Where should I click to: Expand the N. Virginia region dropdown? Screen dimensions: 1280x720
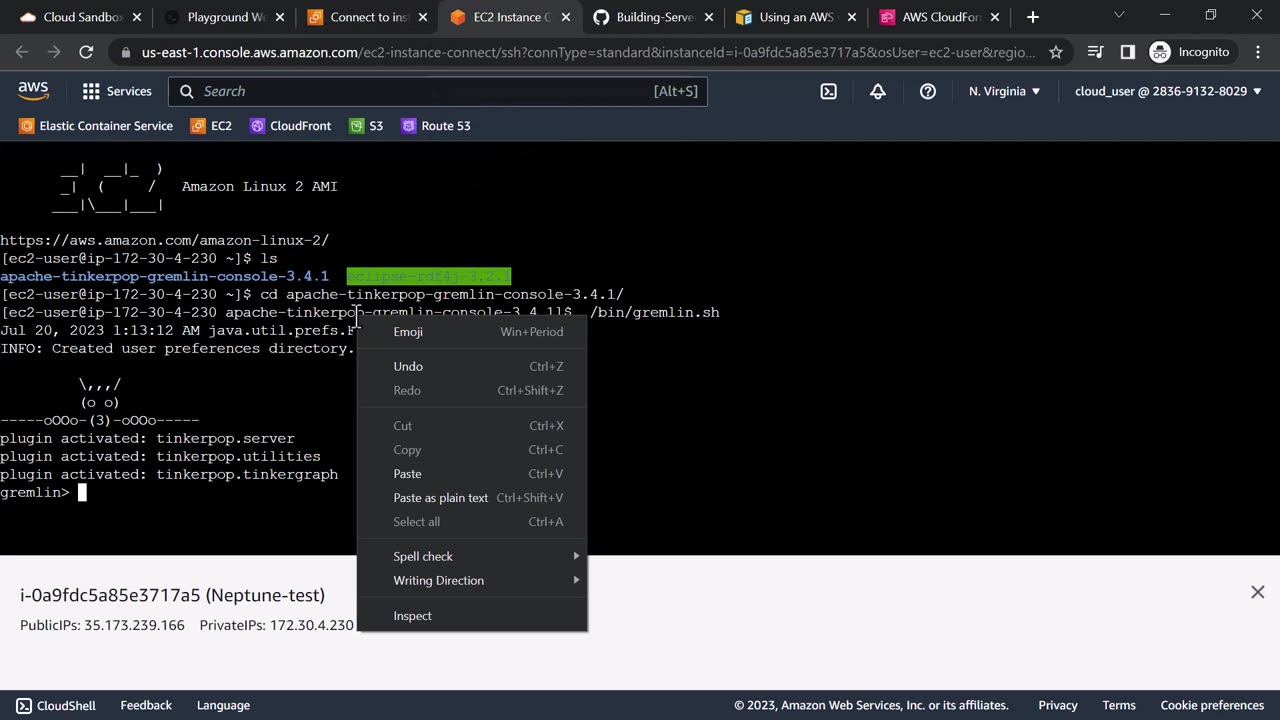point(1004,91)
